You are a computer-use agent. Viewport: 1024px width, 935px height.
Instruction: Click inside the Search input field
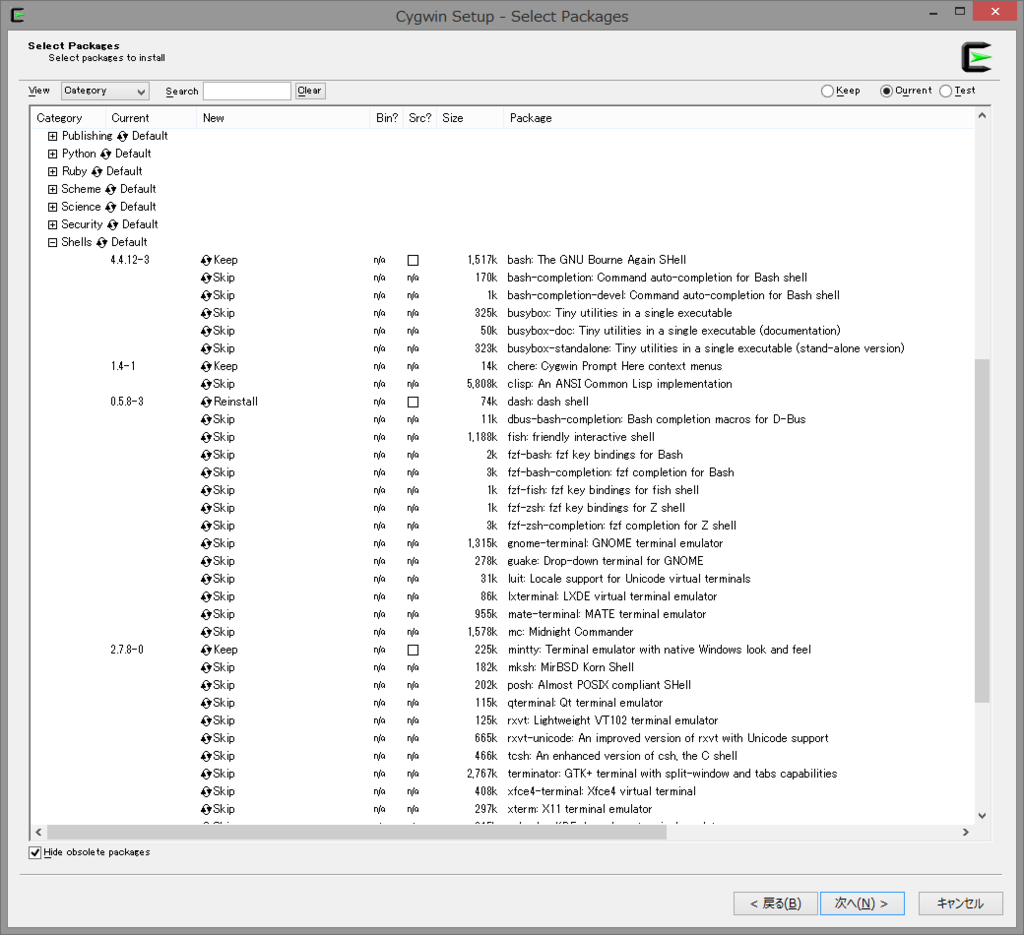pos(247,91)
